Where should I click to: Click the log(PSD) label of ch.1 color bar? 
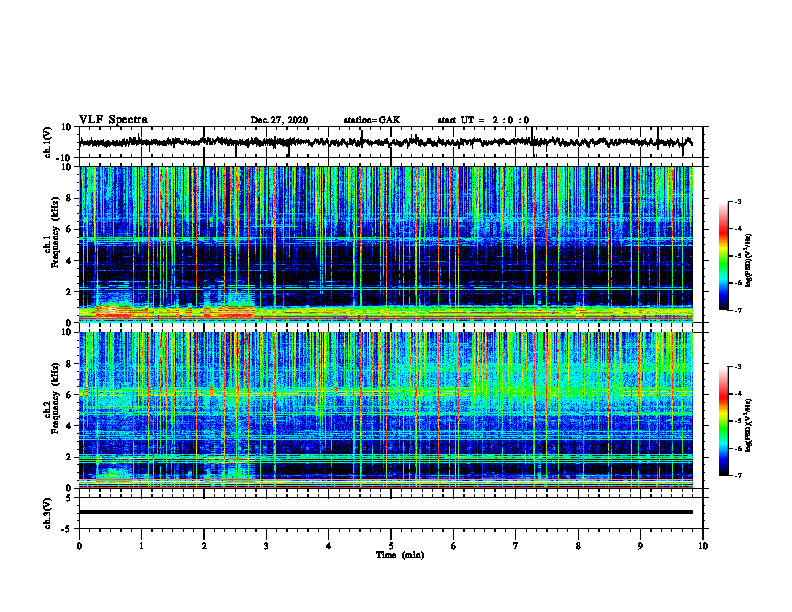(749, 260)
